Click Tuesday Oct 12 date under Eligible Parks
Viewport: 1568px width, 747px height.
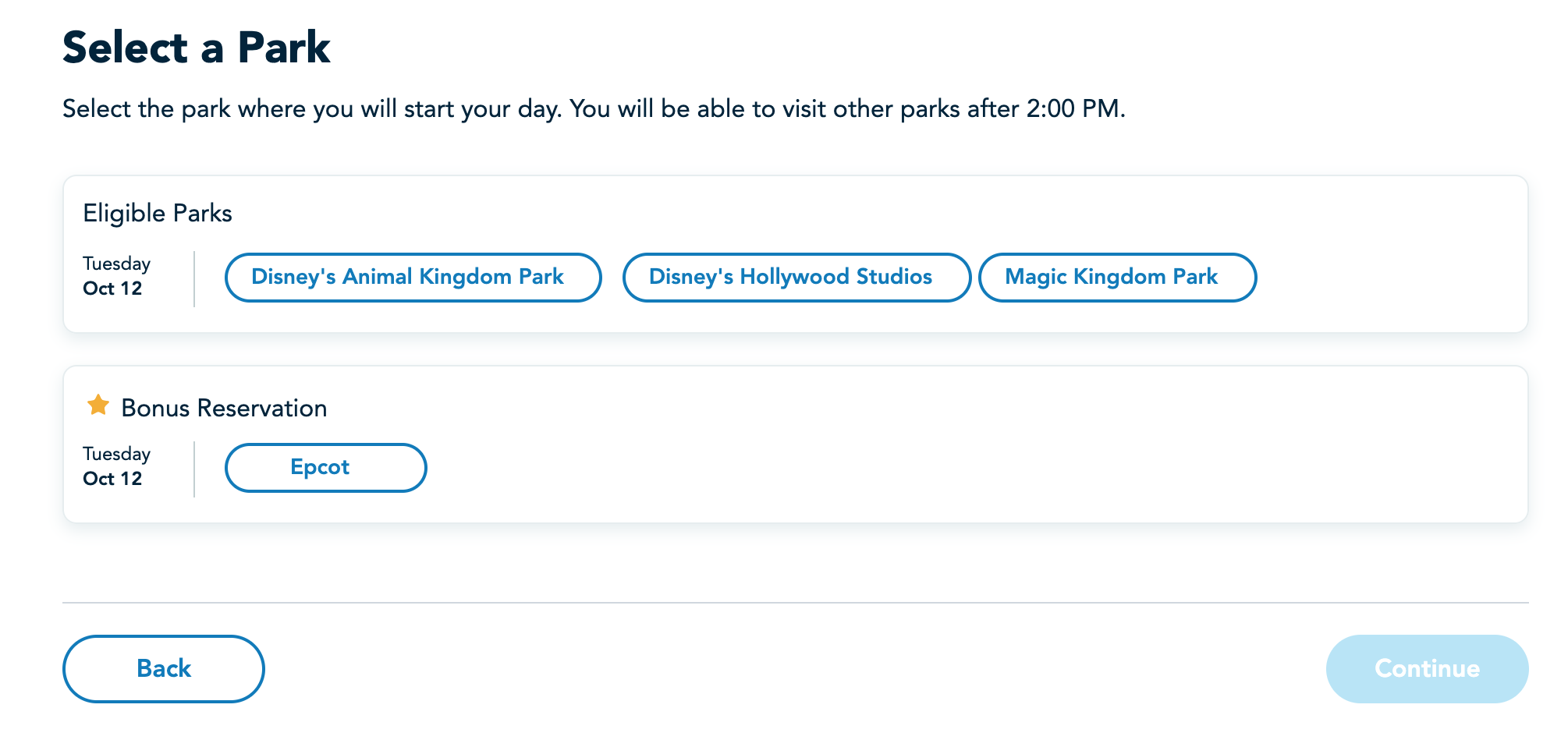[116, 276]
